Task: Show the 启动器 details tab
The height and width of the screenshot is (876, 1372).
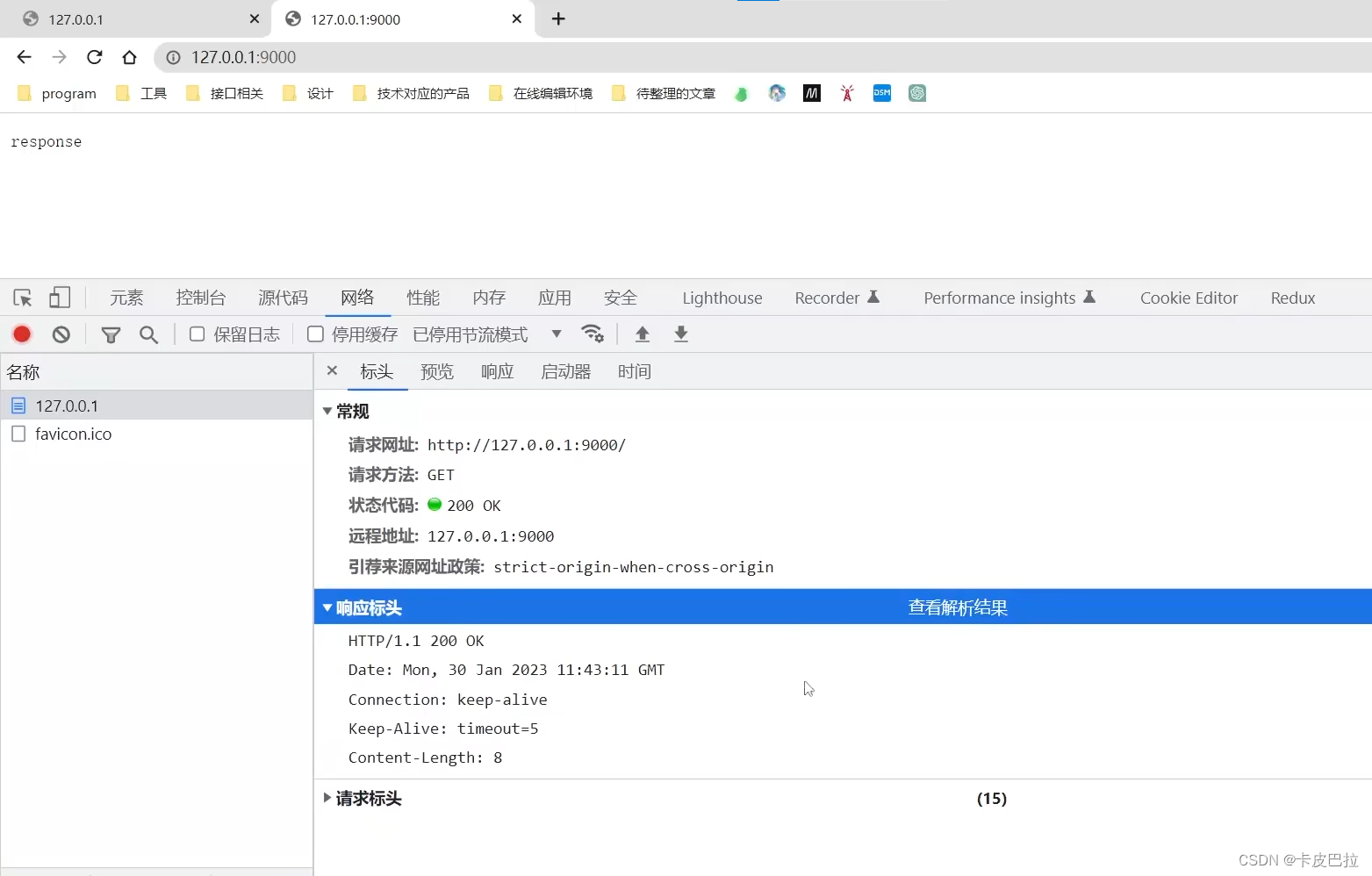Action: click(x=566, y=371)
